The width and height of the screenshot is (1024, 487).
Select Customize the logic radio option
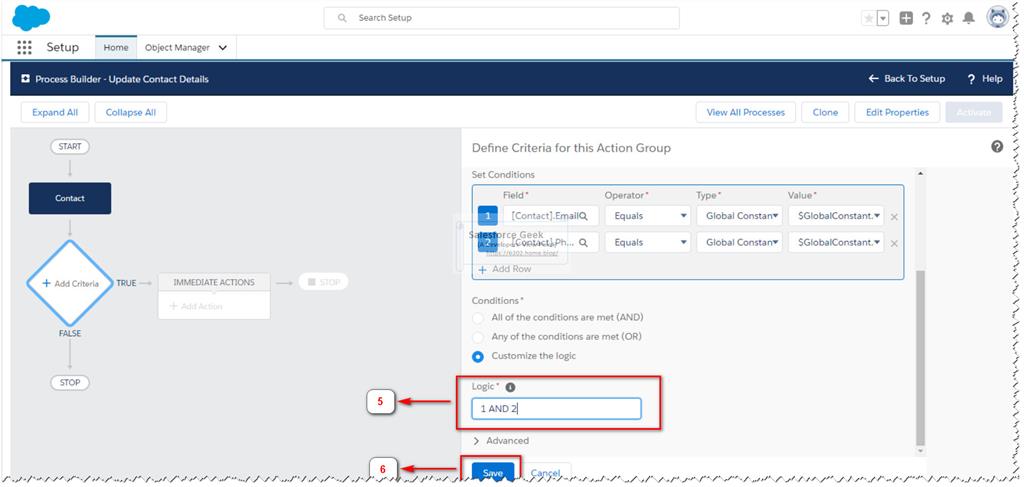click(479, 356)
